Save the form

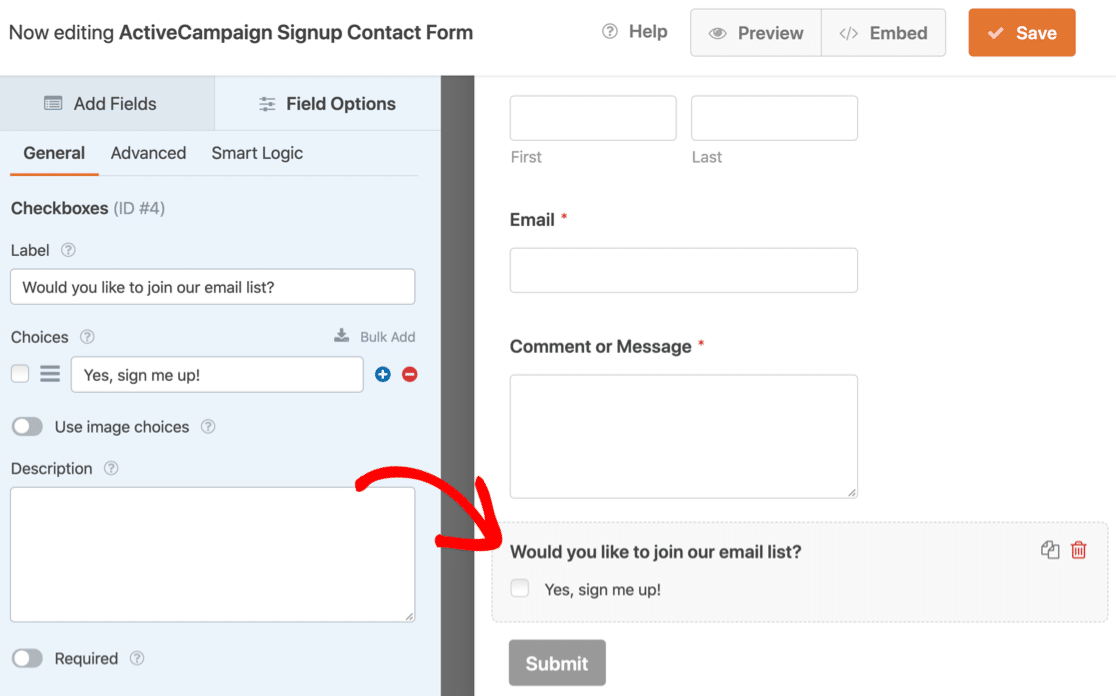coord(1021,33)
